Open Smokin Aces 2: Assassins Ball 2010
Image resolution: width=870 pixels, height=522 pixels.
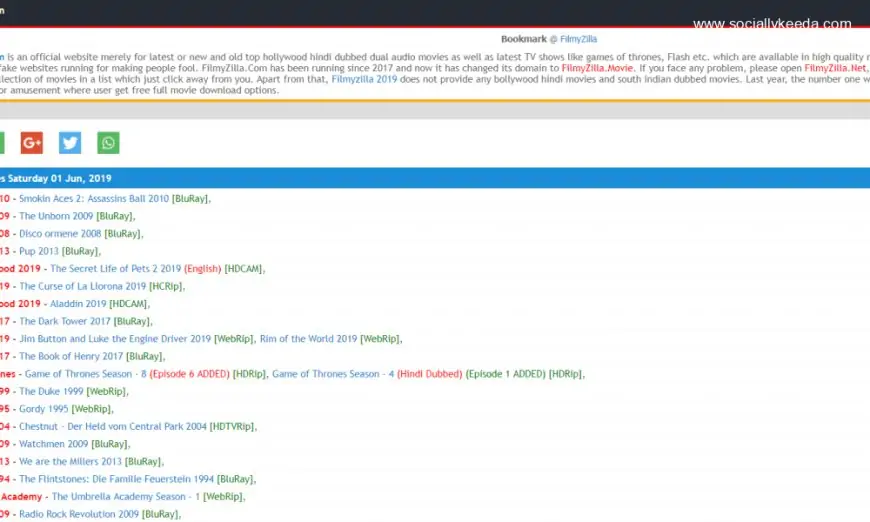tap(94, 199)
